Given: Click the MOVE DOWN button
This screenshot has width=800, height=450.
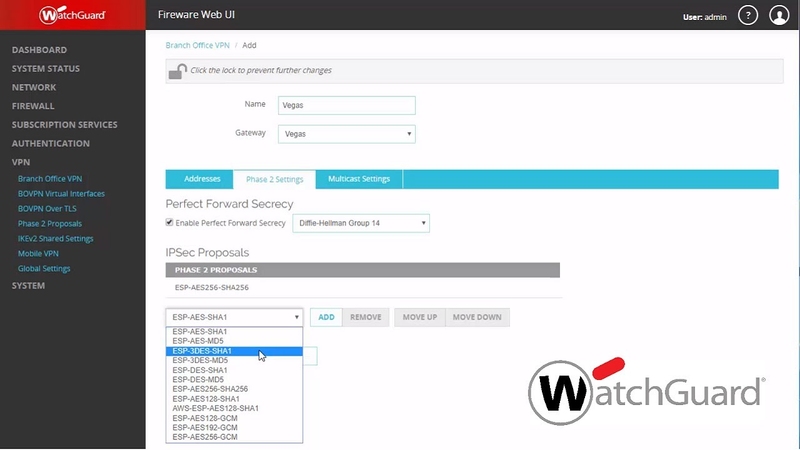Looking at the screenshot, I should [x=477, y=317].
